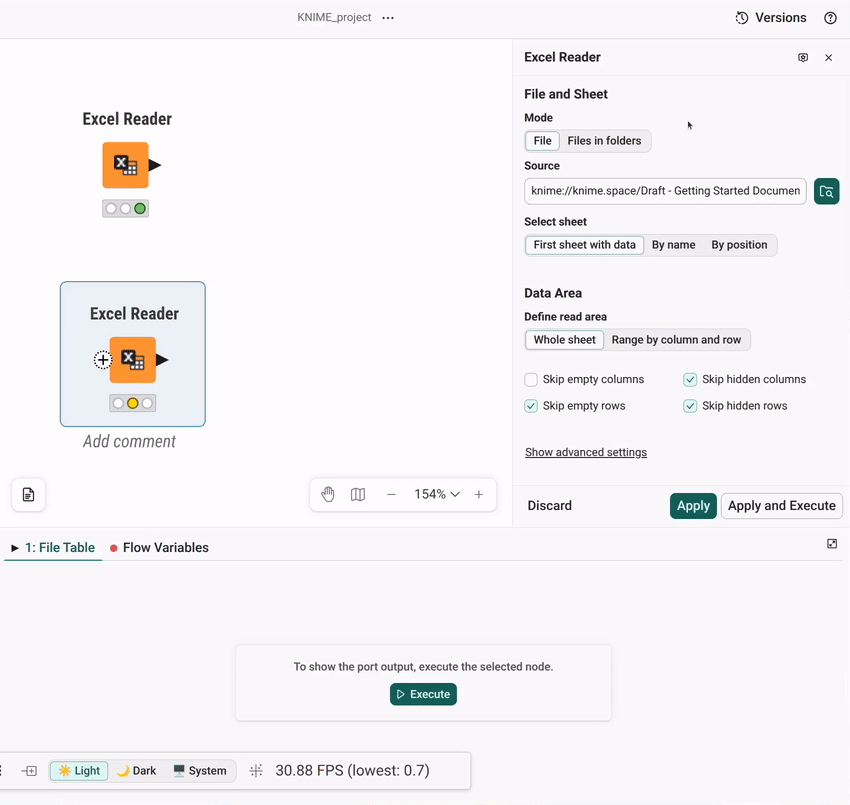Switch to Dark theme
This screenshot has width=850, height=805.
click(x=137, y=771)
